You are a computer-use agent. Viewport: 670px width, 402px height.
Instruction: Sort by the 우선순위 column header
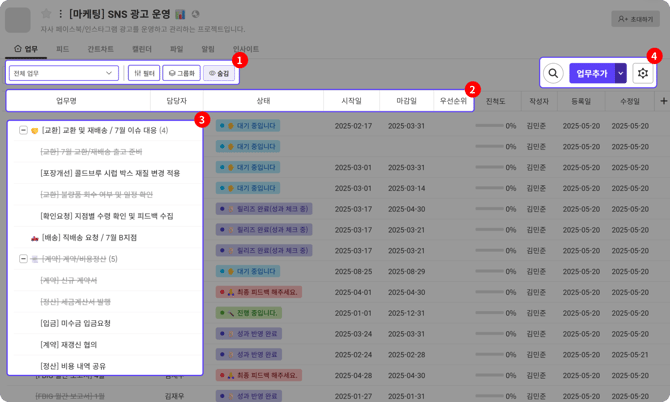tap(452, 101)
